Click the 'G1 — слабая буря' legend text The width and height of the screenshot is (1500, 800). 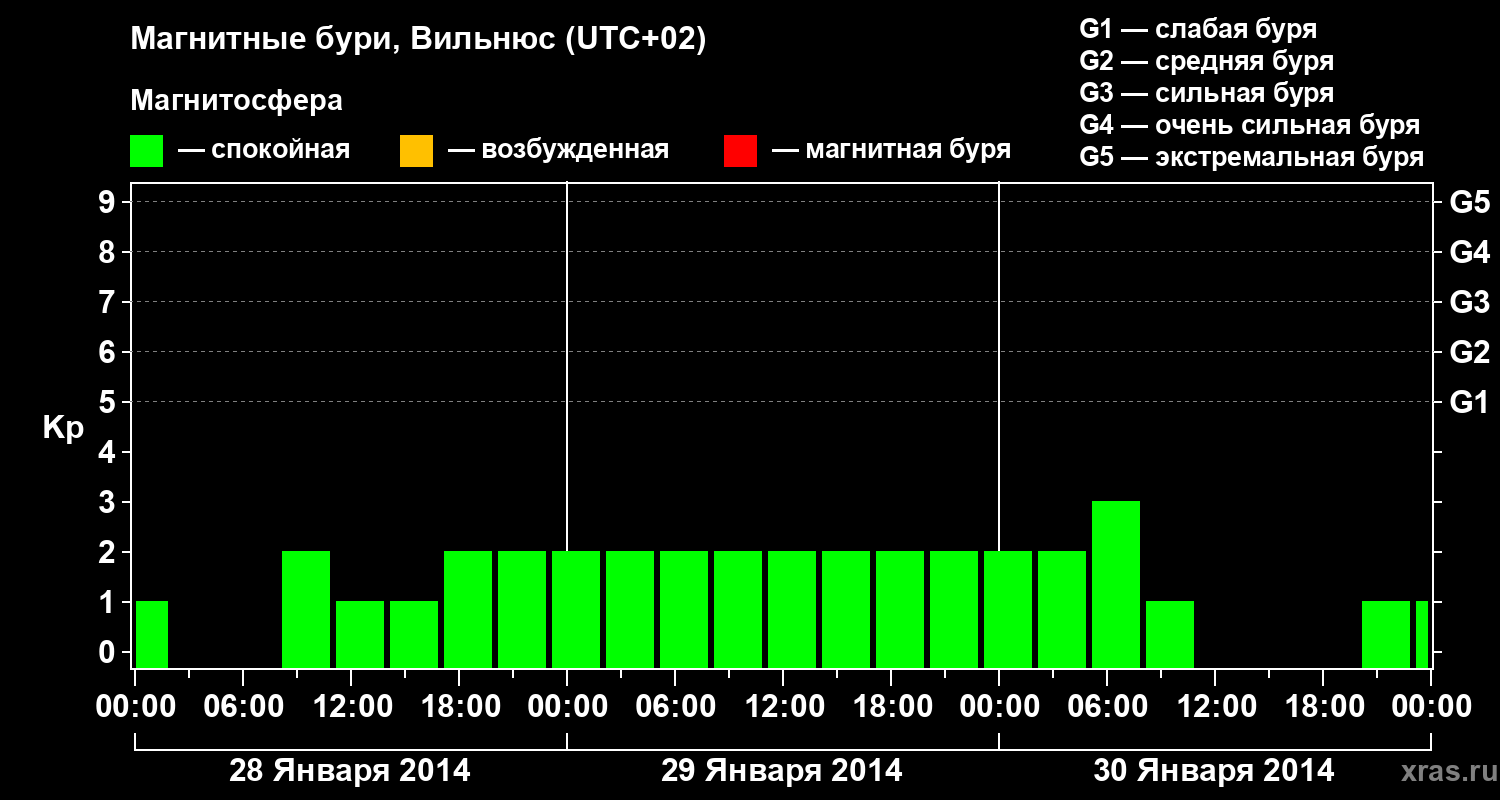coord(1199,29)
